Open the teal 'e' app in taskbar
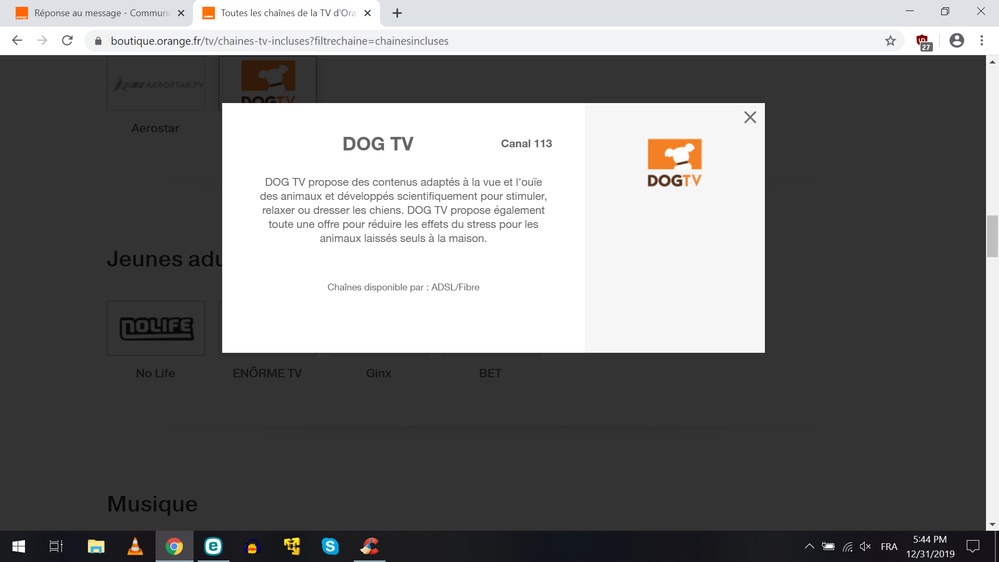The height and width of the screenshot is (562, 999). pyautogui.click(x=213, y=546)
